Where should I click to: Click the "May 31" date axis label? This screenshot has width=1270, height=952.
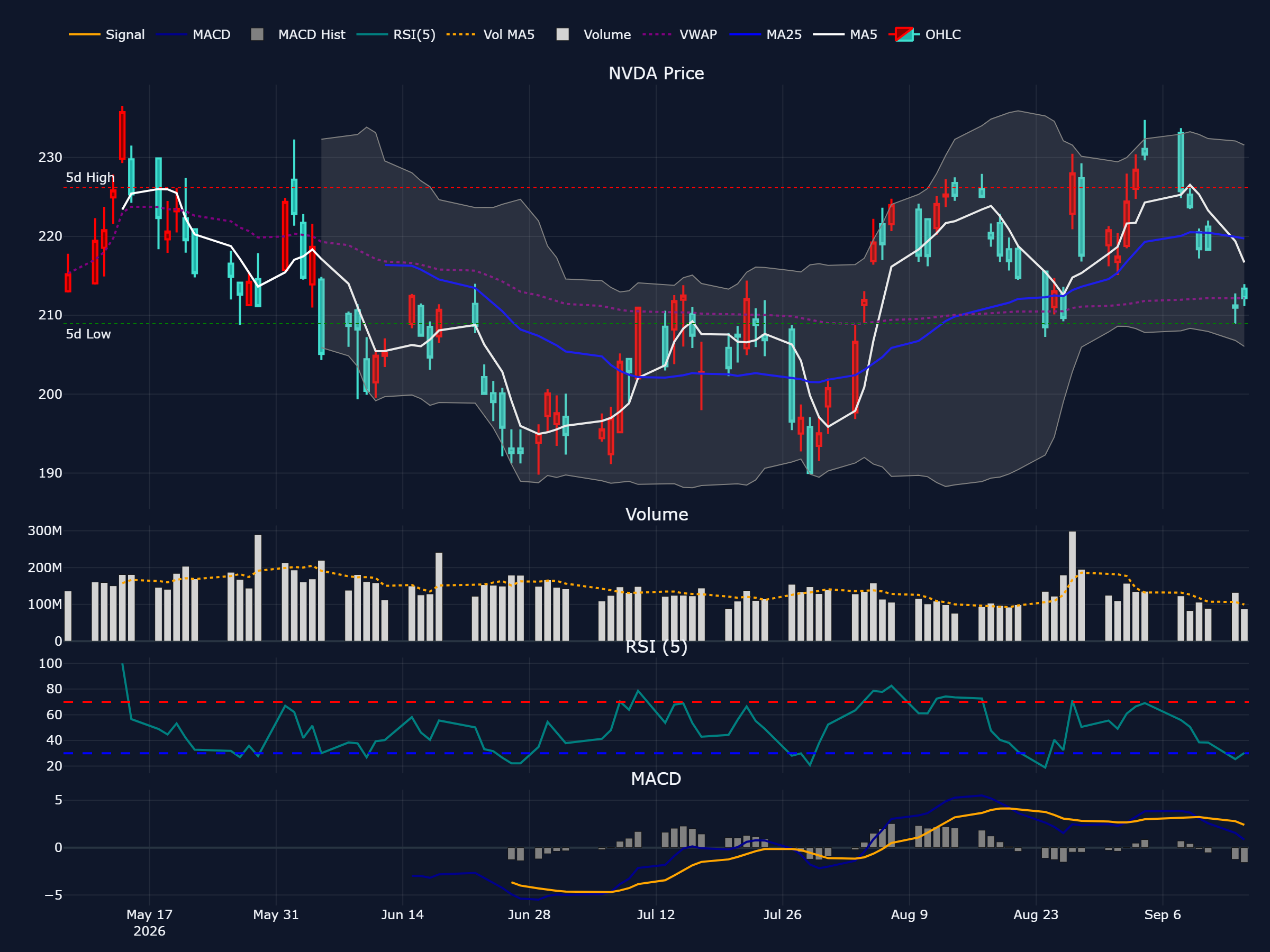pos(276,914)
